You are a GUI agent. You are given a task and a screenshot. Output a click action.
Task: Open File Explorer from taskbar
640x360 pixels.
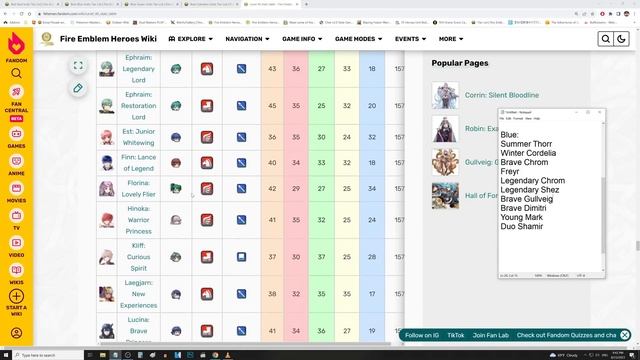point(102,355)
